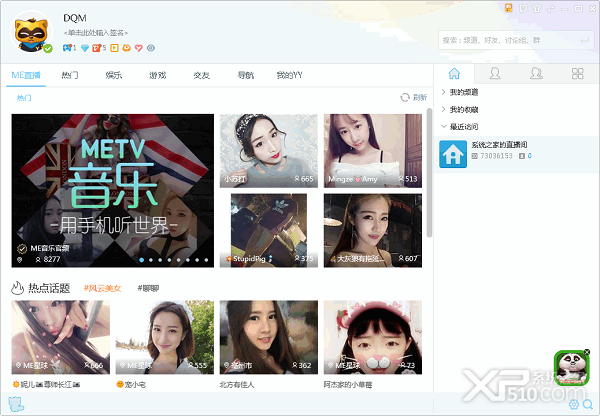600x416 pixels.
Task: Click the orange play-square icon in profile
Action: point(114,48)
